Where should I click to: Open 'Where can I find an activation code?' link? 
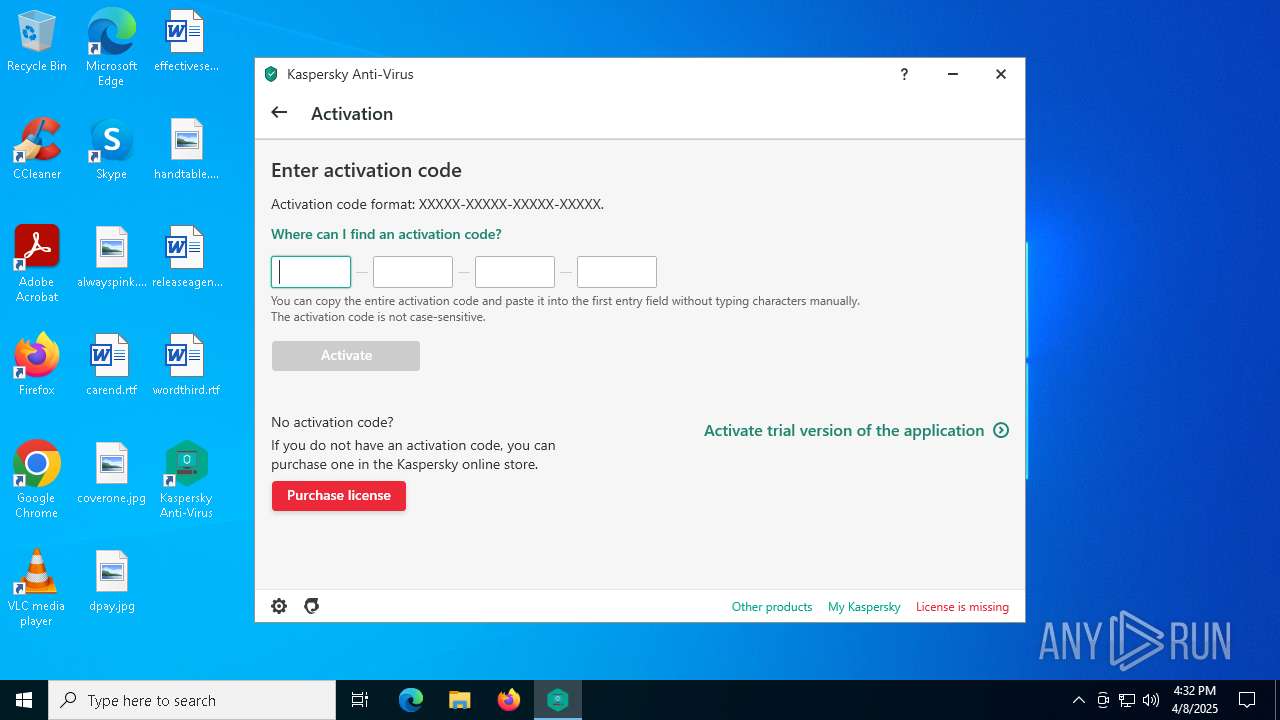(386, 234)
